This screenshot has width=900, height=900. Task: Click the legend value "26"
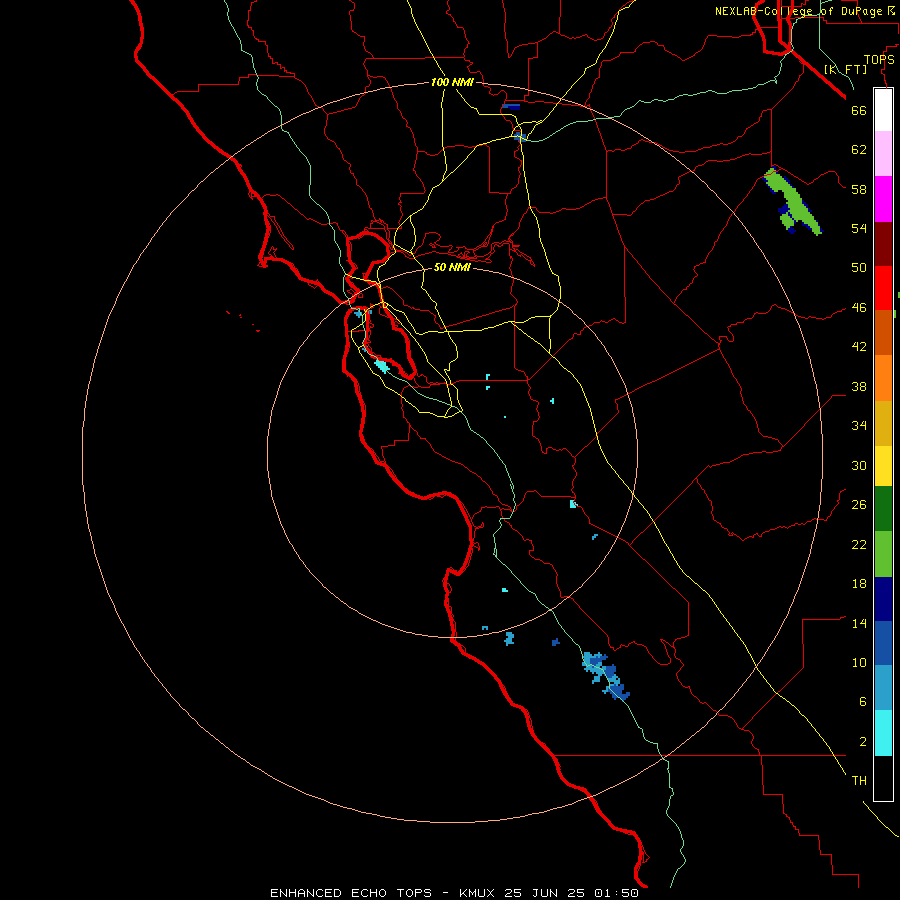pos(859,505)
